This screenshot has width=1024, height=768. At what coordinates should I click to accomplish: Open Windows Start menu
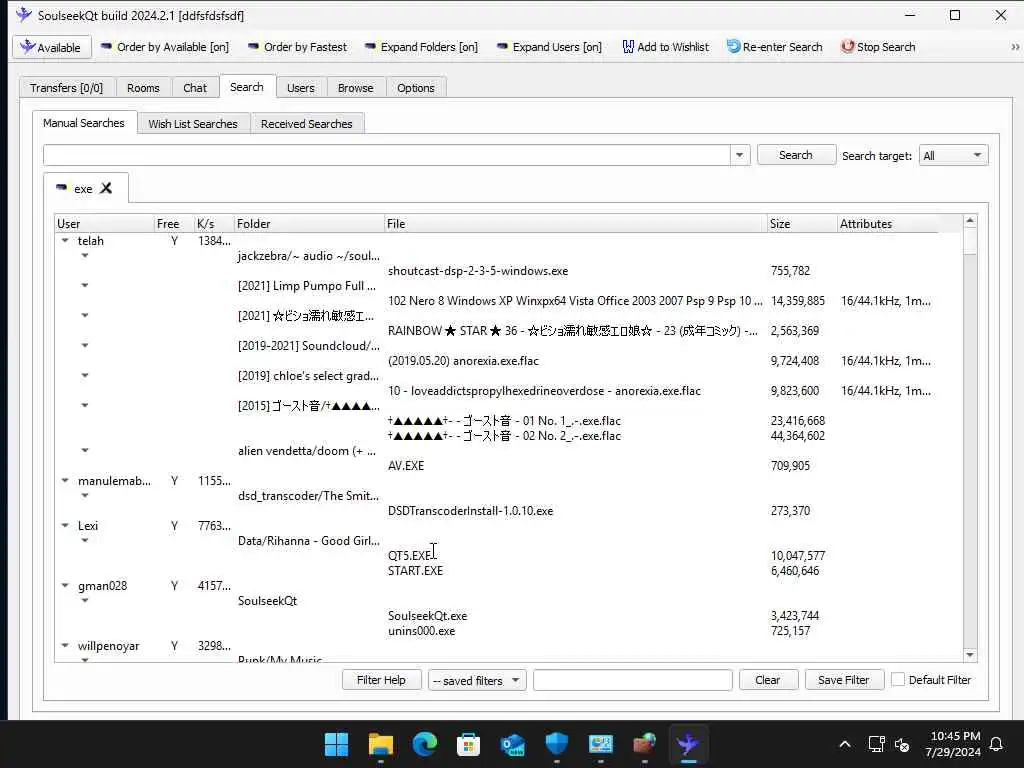[336, 744]
